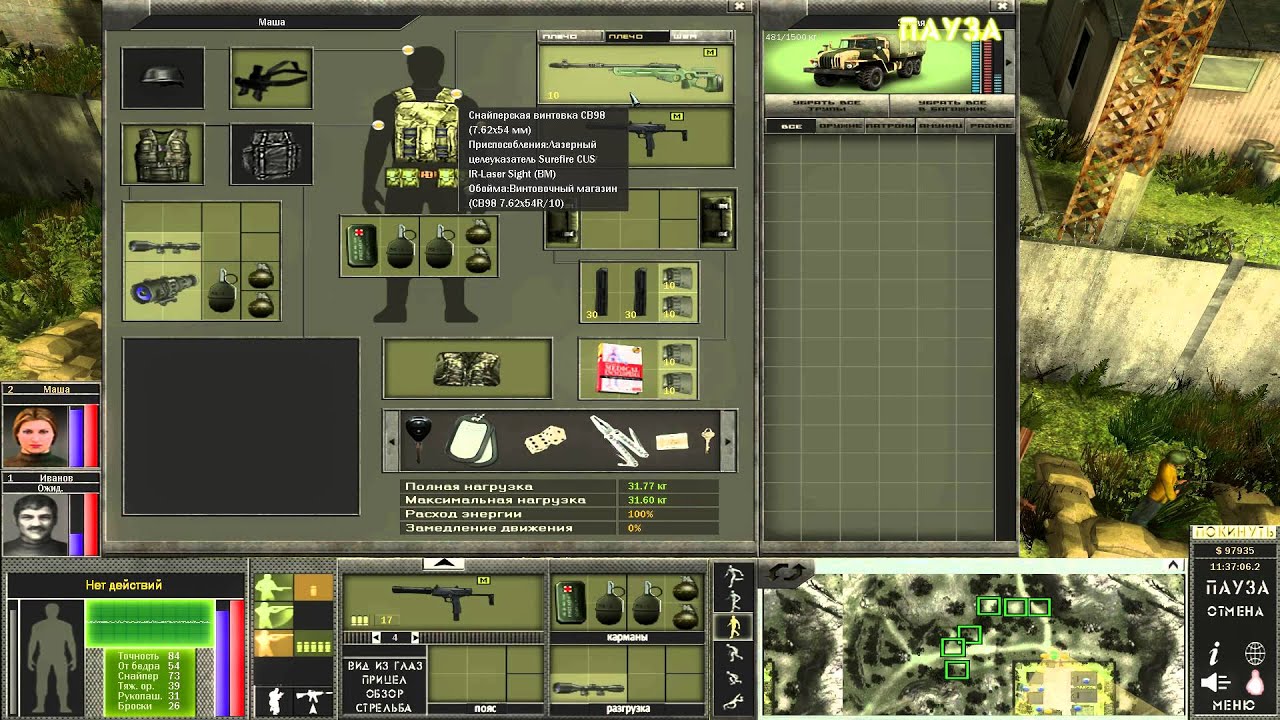
Task: Pick up the rifle scope in the backpack grid
Action: pyautogui.click(x=163, y=246)
